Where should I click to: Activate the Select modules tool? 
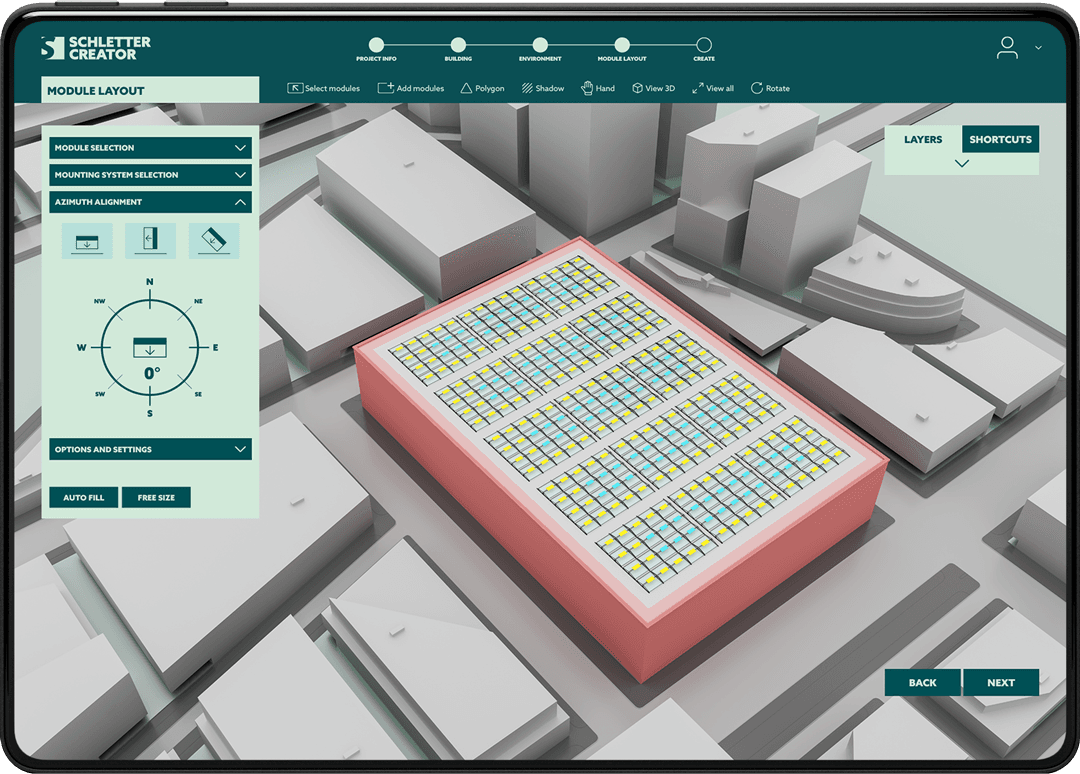click(x=323, y=88)
